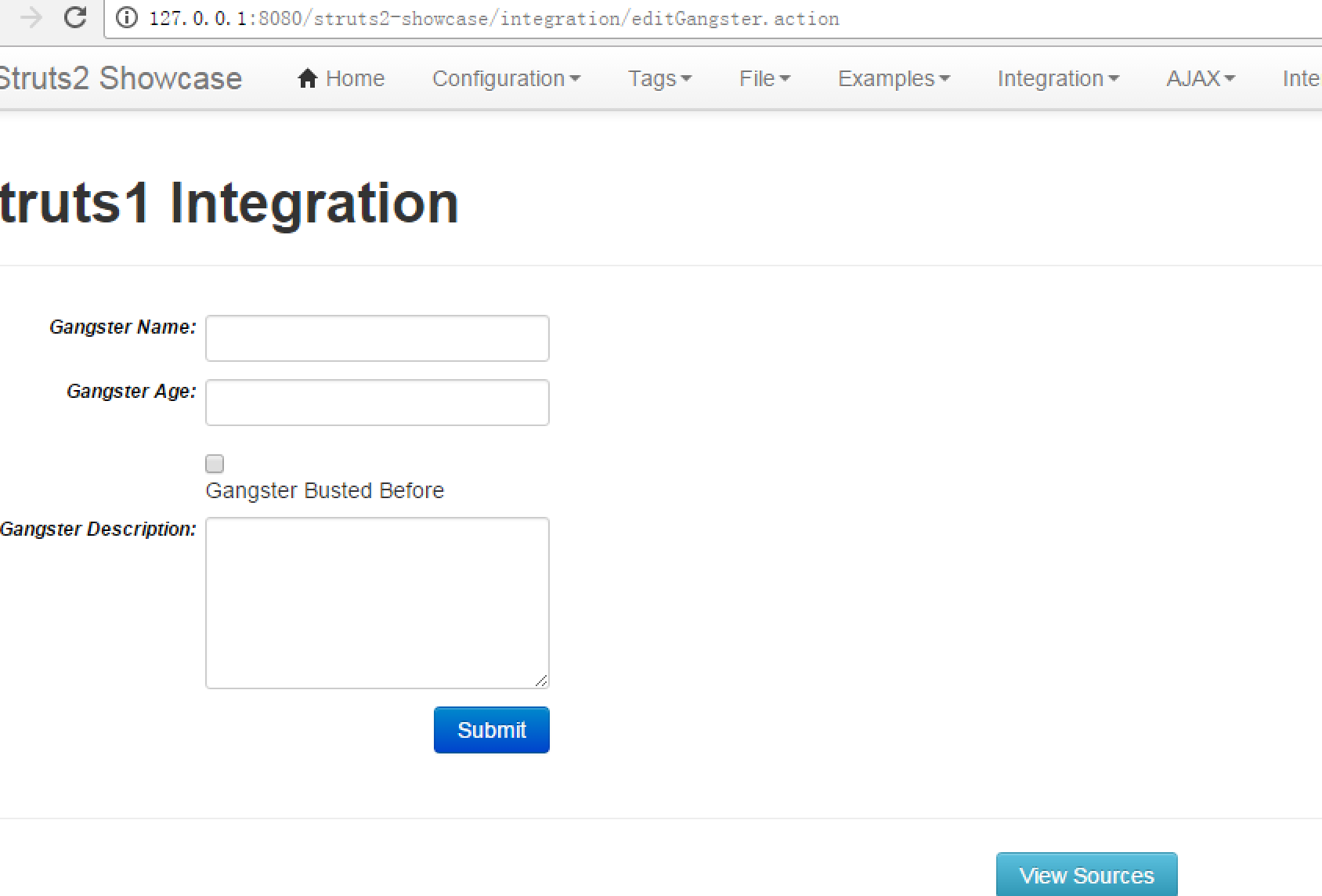Expand the Configuration dropdown menu
The image size is (1322, 896).
[x=506, y=78]
